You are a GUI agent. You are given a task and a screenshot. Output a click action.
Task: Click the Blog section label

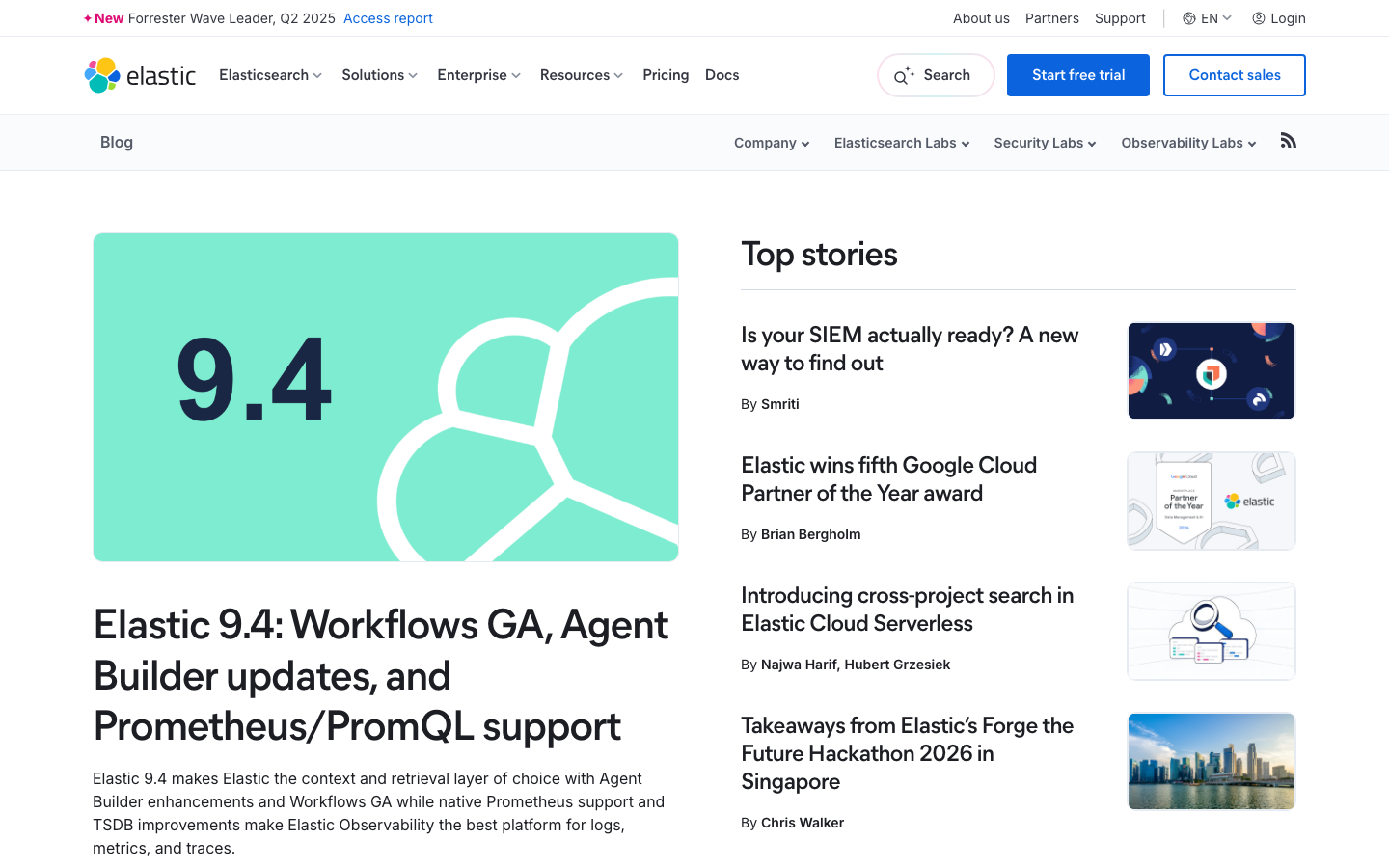click(117, 142)
